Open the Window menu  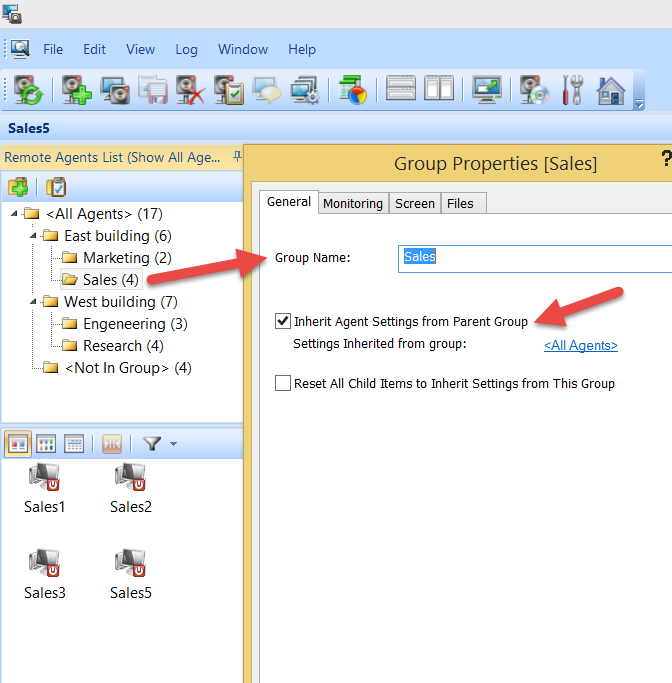243,49
